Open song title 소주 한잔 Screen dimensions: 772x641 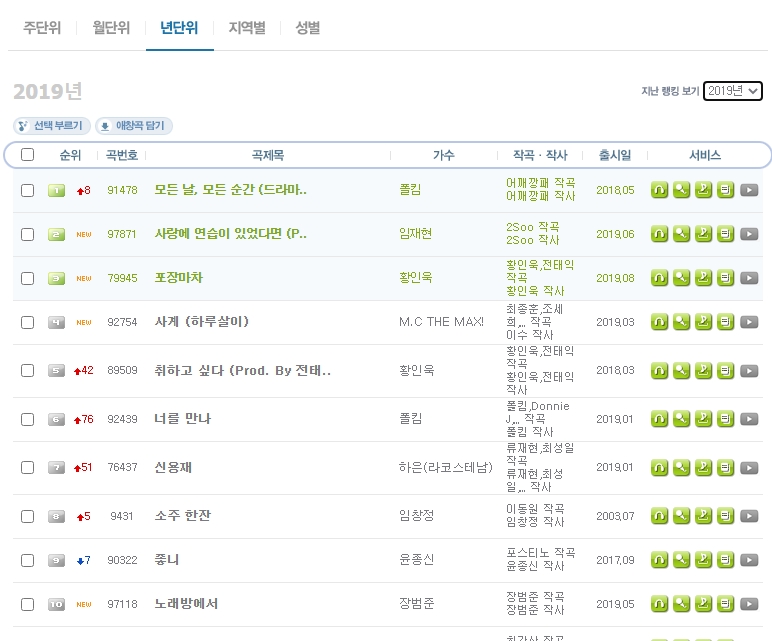click(183, 515)
